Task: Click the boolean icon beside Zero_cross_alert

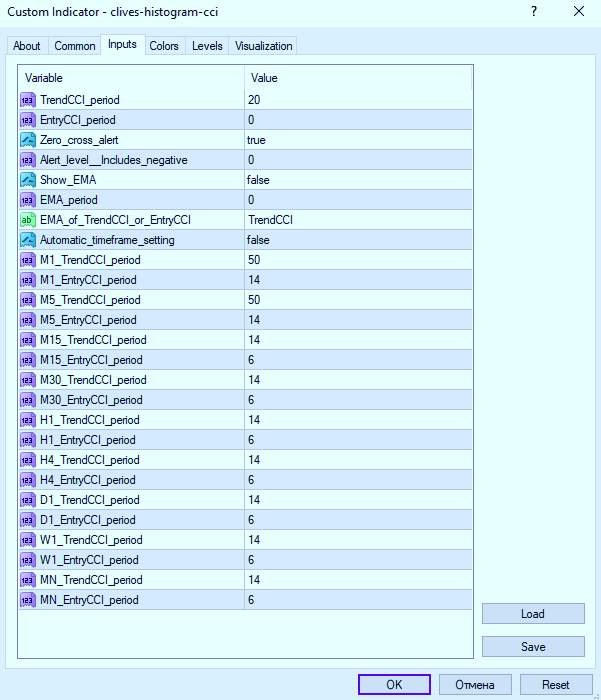Action: (28, 140)
